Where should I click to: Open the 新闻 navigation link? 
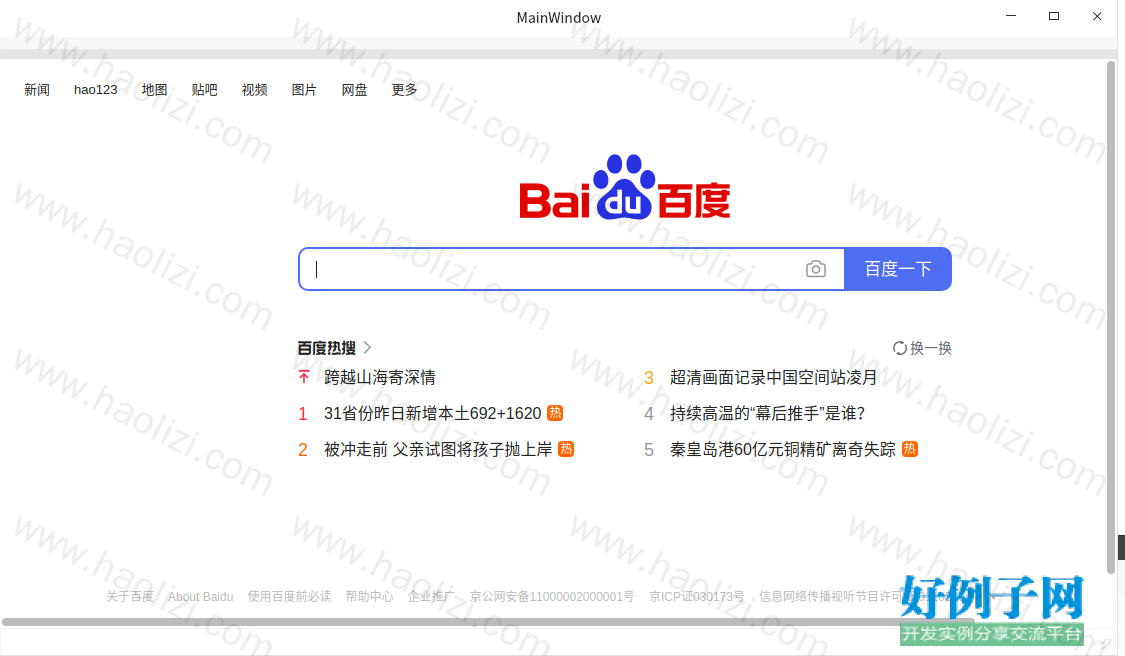(37, 90)
